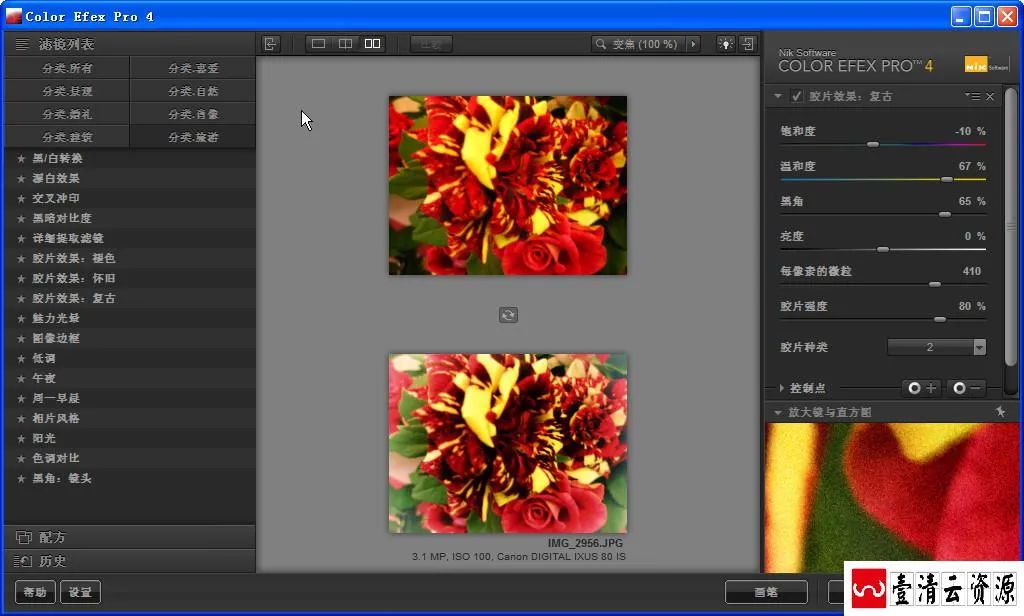Select side-by-side preview view
1024x616 pixels.
tap(372, 44)
